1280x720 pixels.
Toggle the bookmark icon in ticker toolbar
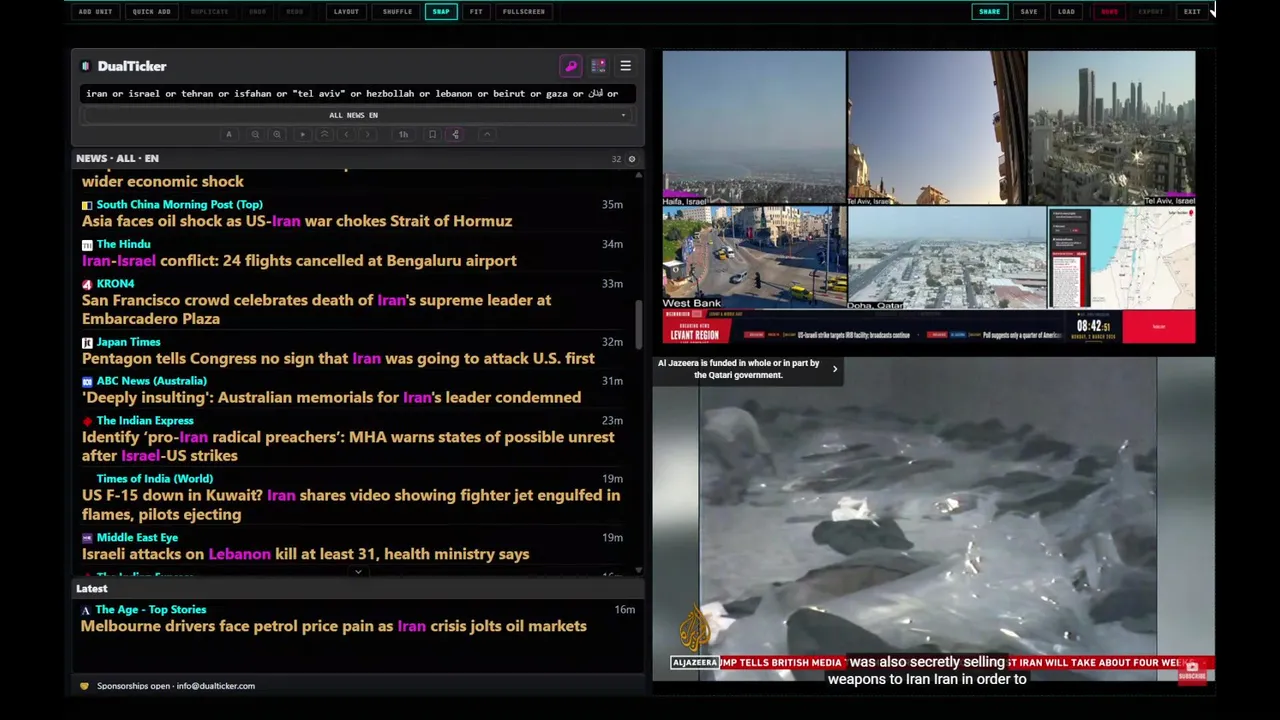(432, 134)
